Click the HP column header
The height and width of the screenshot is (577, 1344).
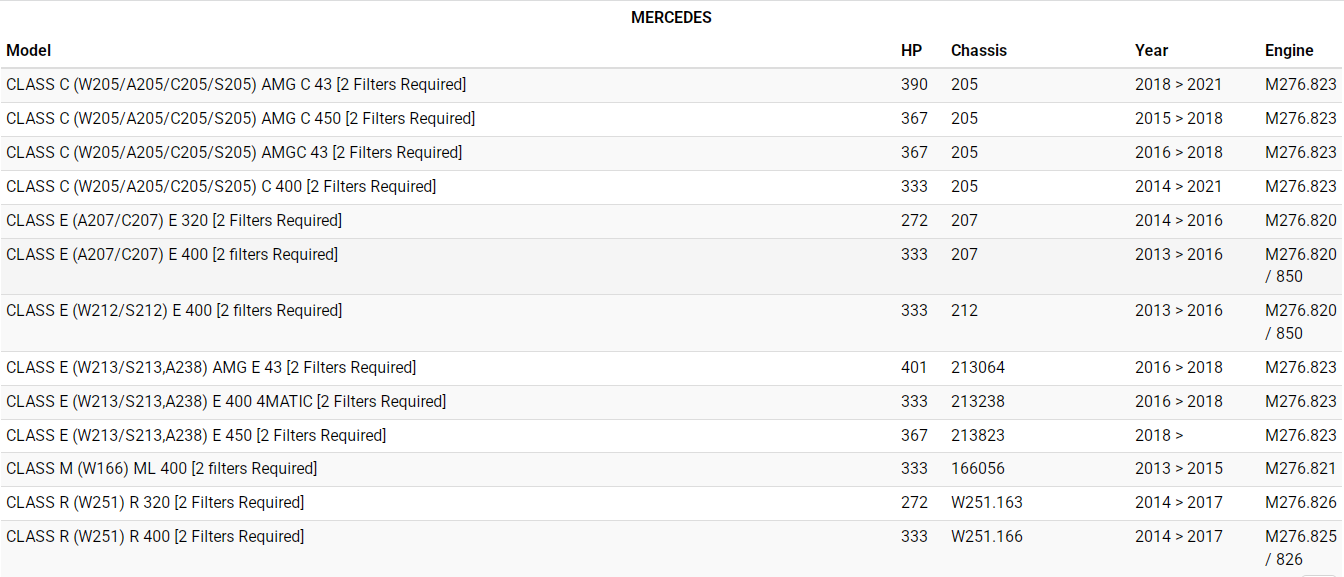(x=911, y=50)
